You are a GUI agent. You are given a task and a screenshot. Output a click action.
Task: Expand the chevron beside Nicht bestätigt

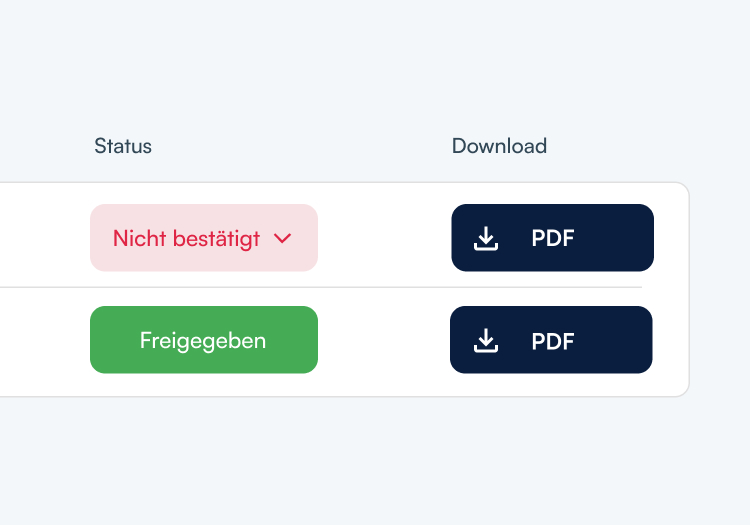click(x=282, y=238)
